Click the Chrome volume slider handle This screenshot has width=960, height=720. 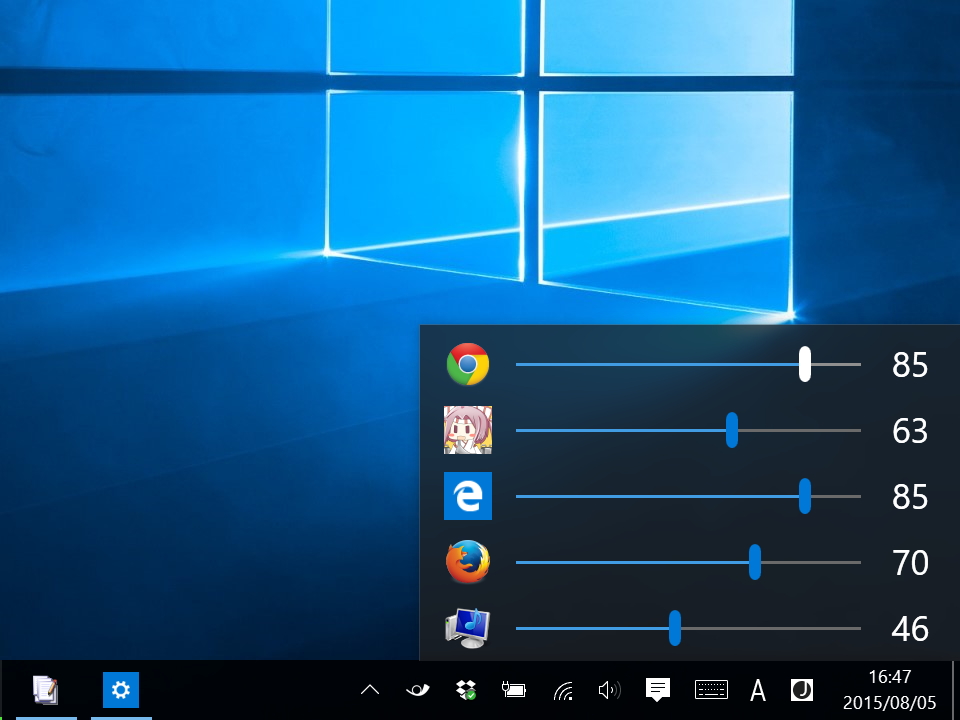(x=805, y=364)
